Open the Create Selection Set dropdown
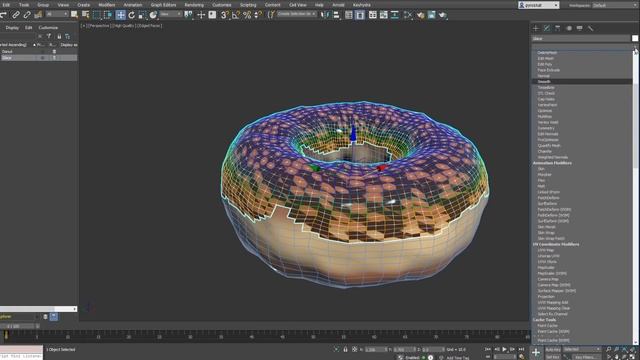The width and height of the screenshot is (640, 360). tap(297, 14)
